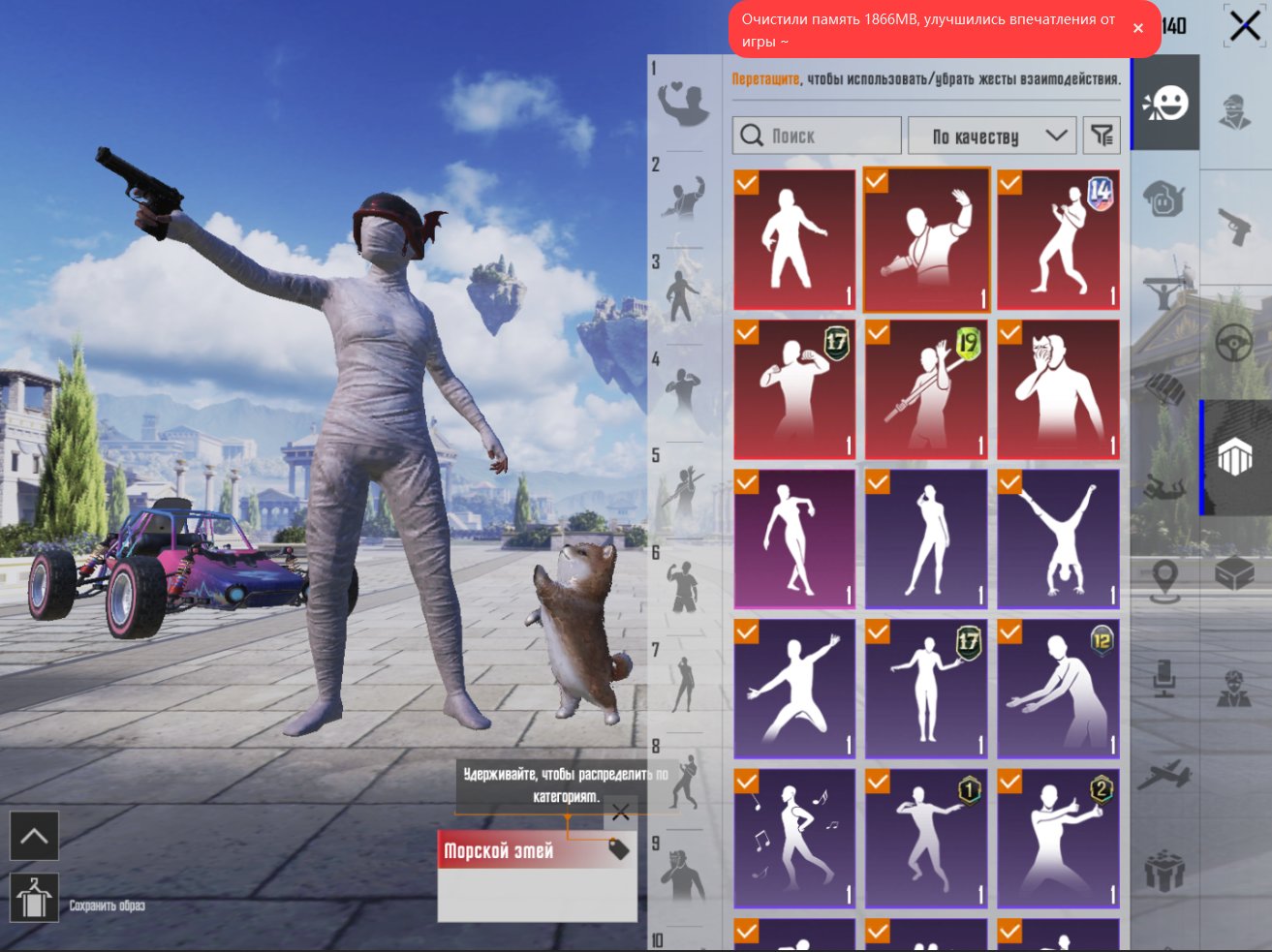Click the hanger save outfit icon
The height and width of the screenshot is (952, 1272).
coord(34,897)
